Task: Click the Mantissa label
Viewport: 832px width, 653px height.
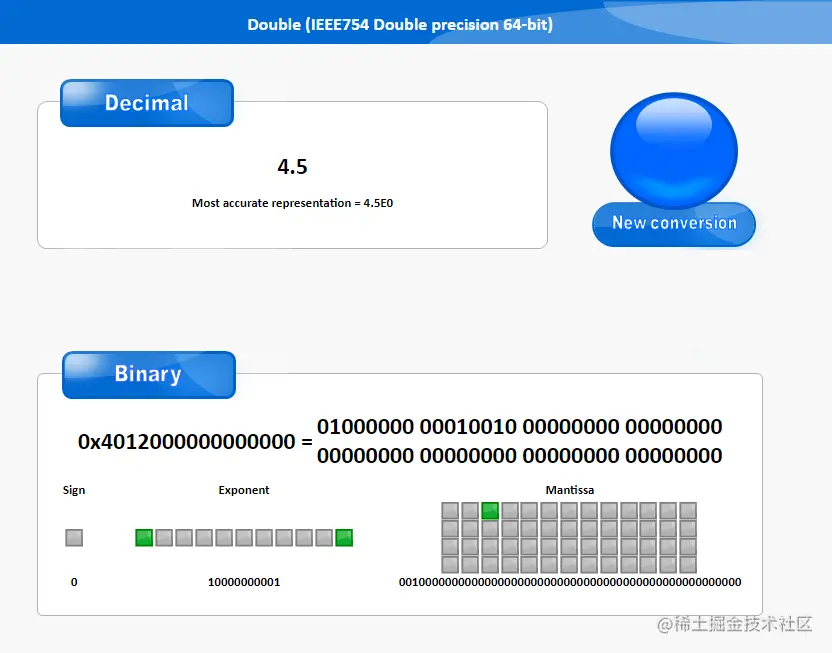Action: [570, 490]
